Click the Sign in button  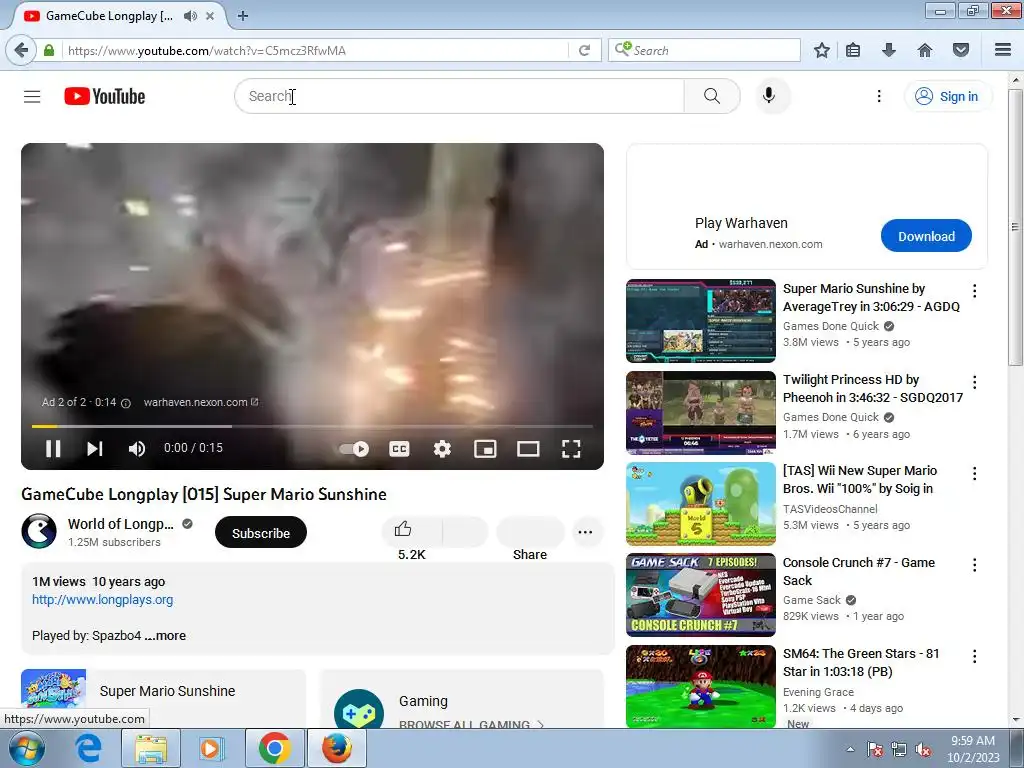click(948, 97)
